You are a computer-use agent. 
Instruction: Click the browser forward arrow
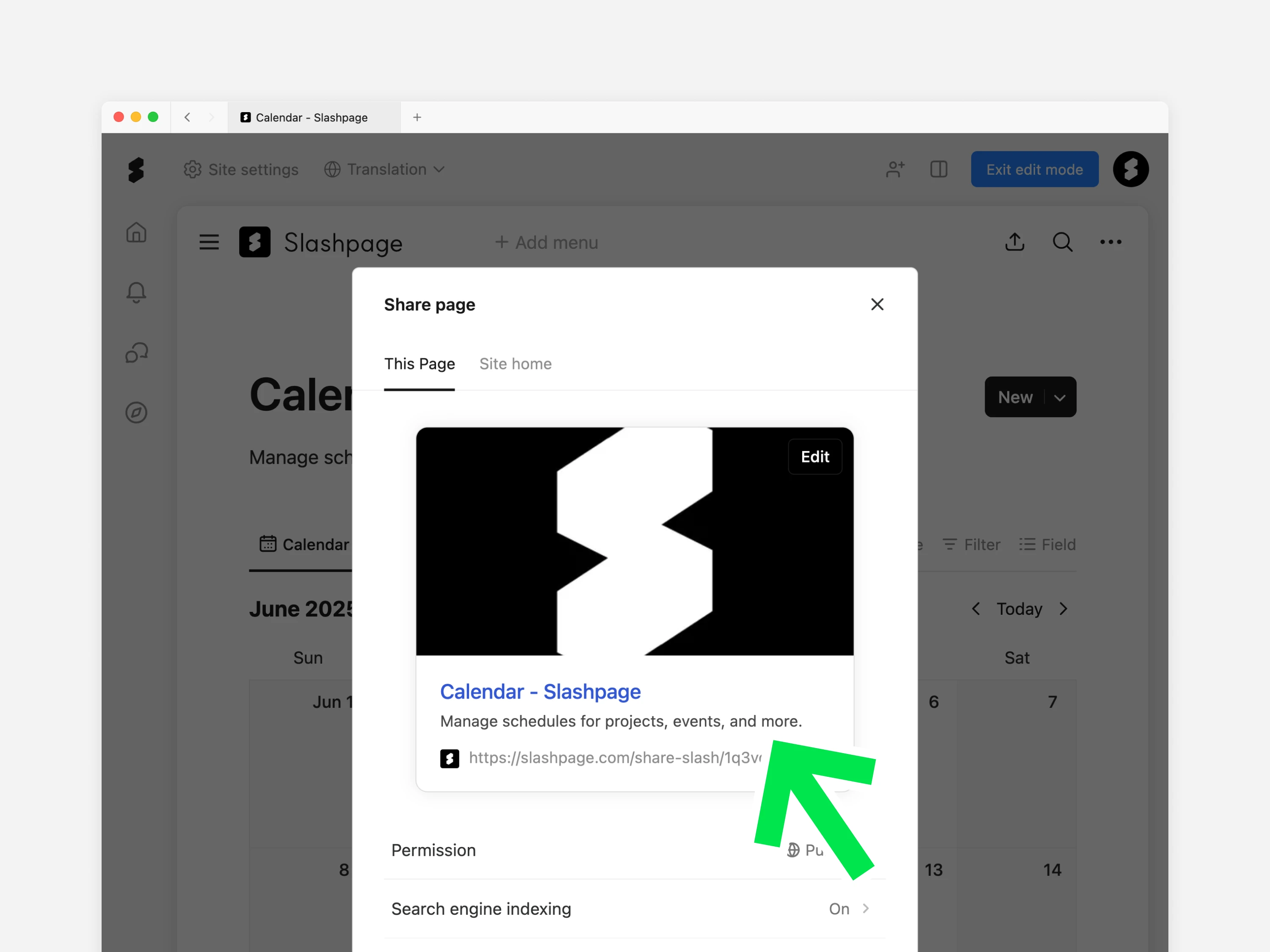[211, 117]
